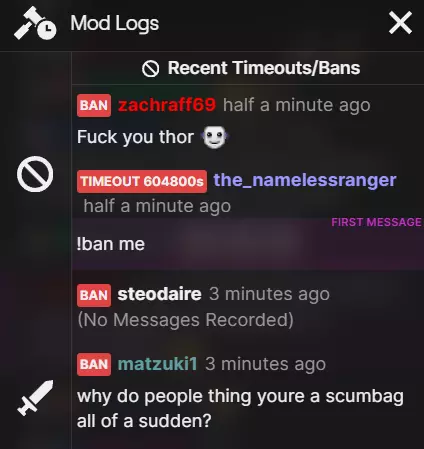Open steodaire user profile
This screenshot has width=424, height=449.
click(159, 294)
